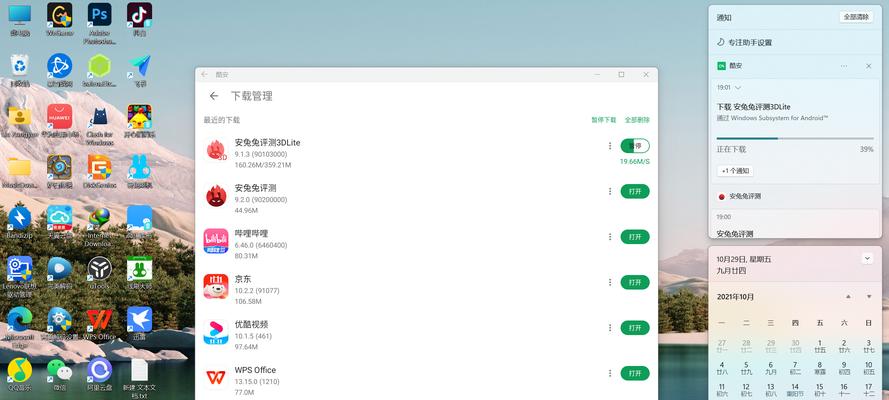Click the download progress bar in notification

tap(795, 138)
